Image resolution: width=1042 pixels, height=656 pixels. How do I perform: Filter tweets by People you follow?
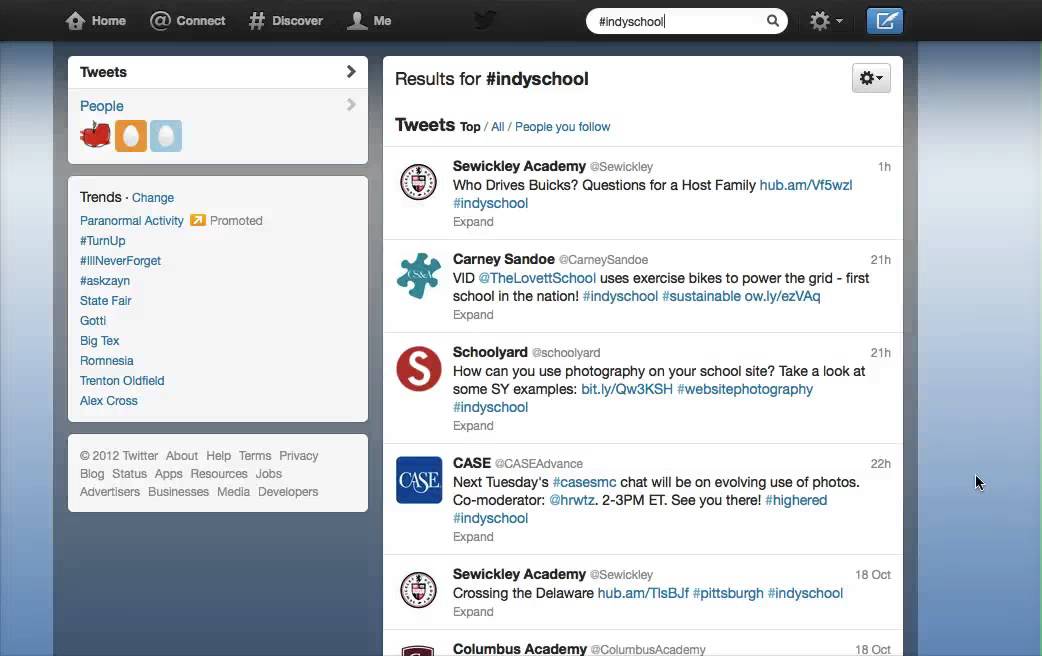pyautogui.click(x=562, y=127)
